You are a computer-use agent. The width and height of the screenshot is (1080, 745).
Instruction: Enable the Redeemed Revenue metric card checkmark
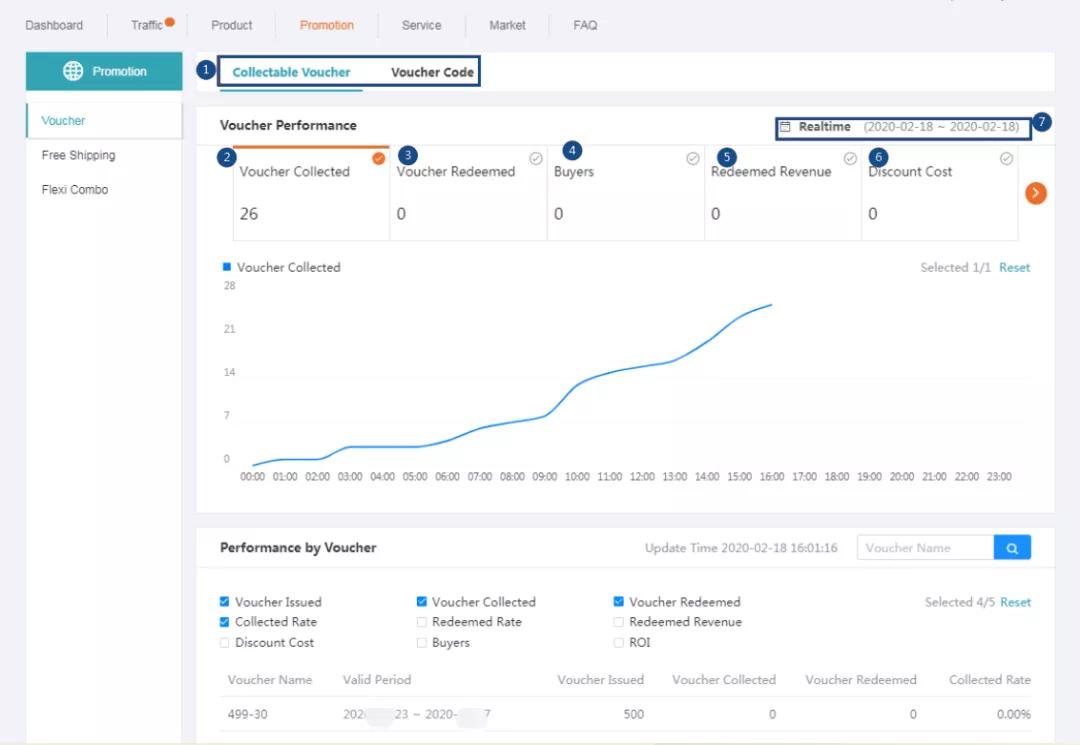pos(850,158)
